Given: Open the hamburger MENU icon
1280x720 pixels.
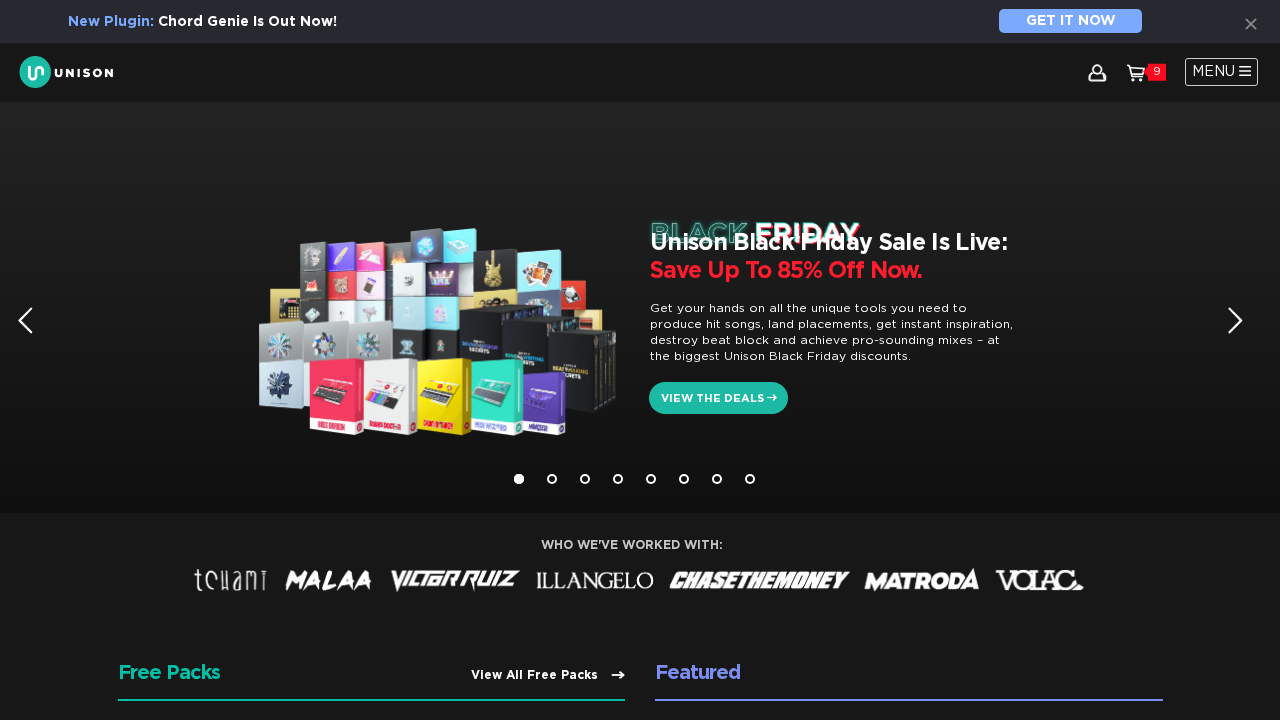Looking at the screenshot, I should click(x=1247, y=71).
